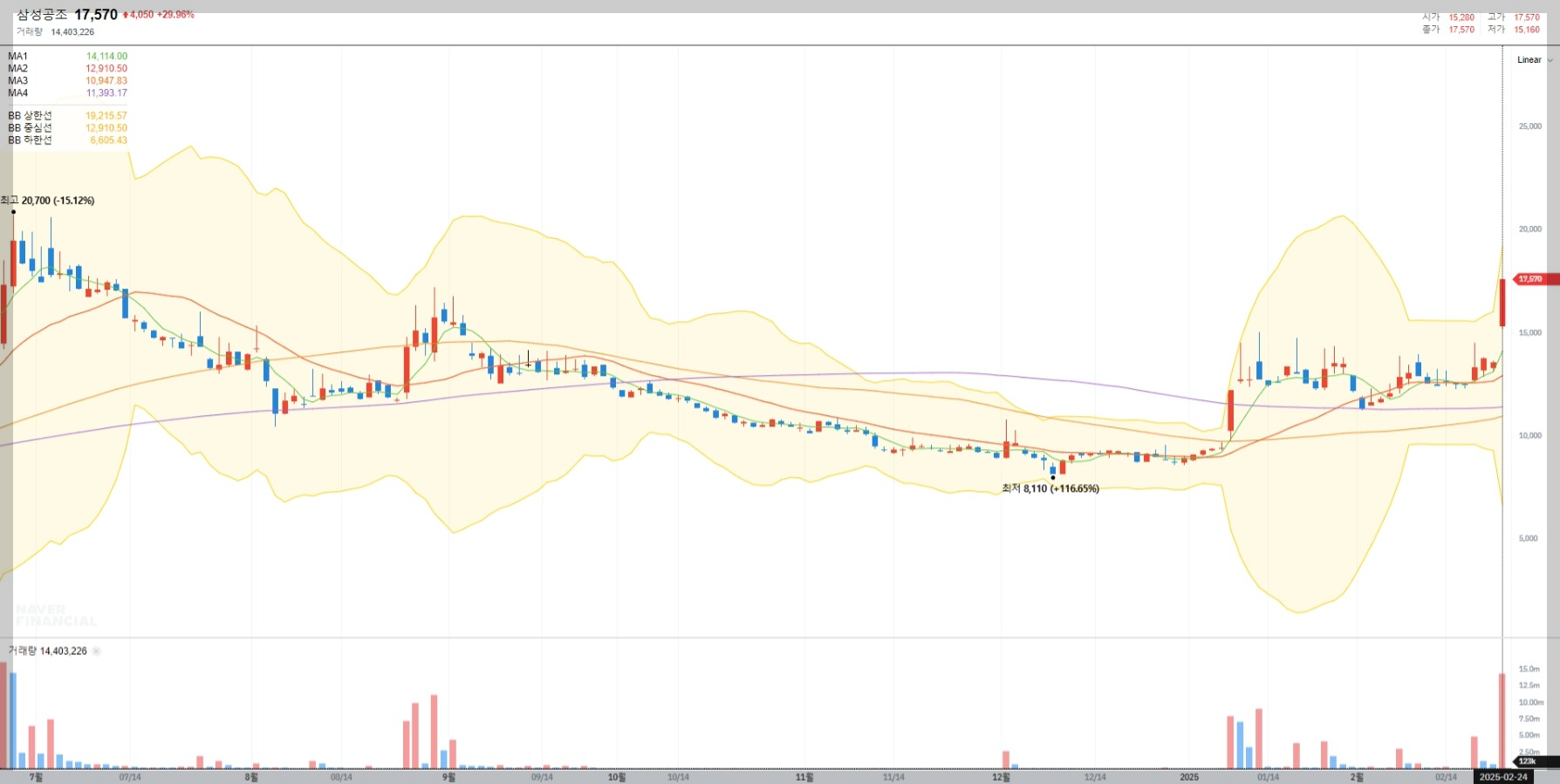Click the 삼성공조 stock name
The image size is (1560, 784).
point(42,15)
